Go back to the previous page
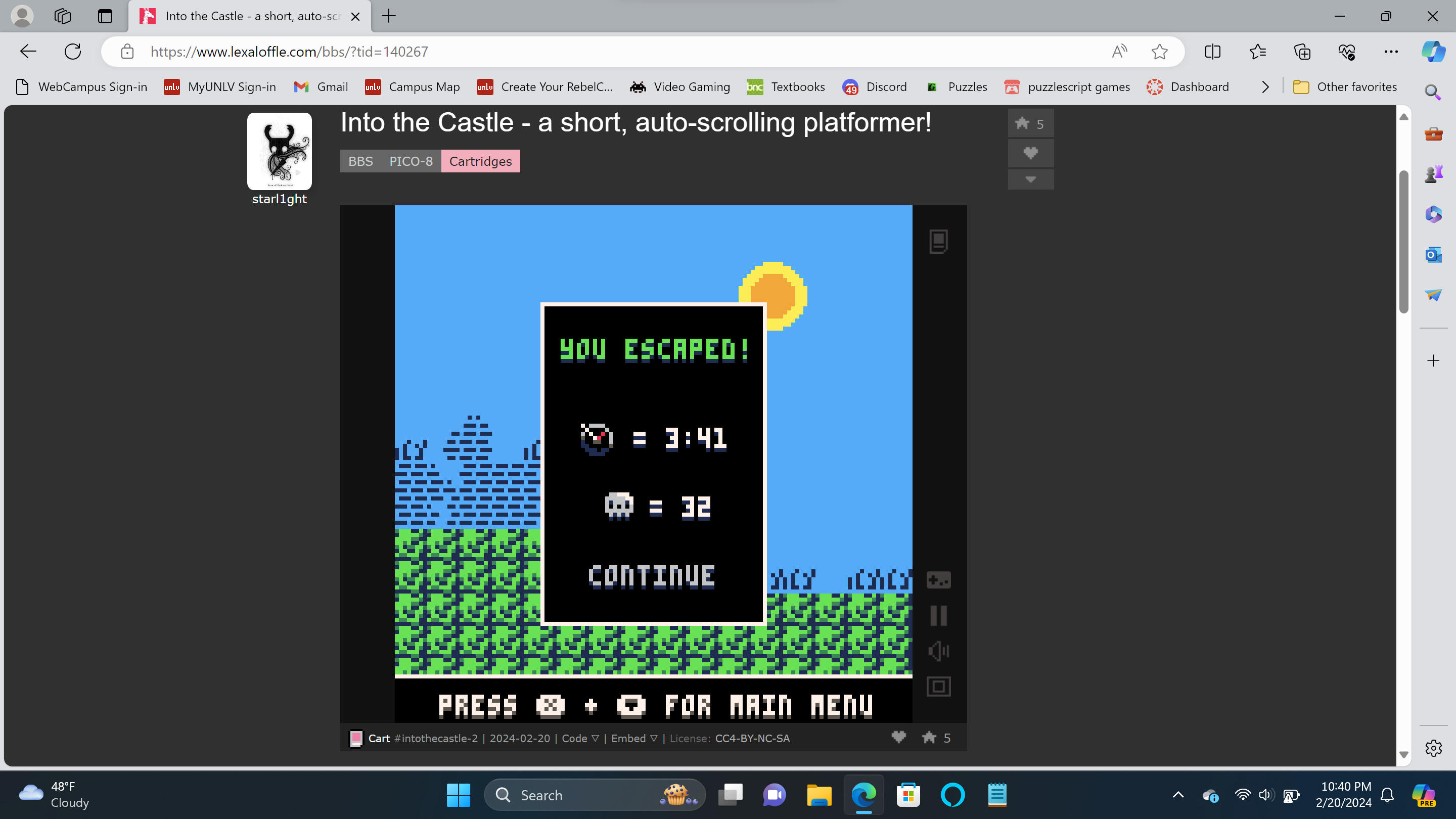Screen dimensions: 1456x819 pyautogui.click(x=28, y=52)
